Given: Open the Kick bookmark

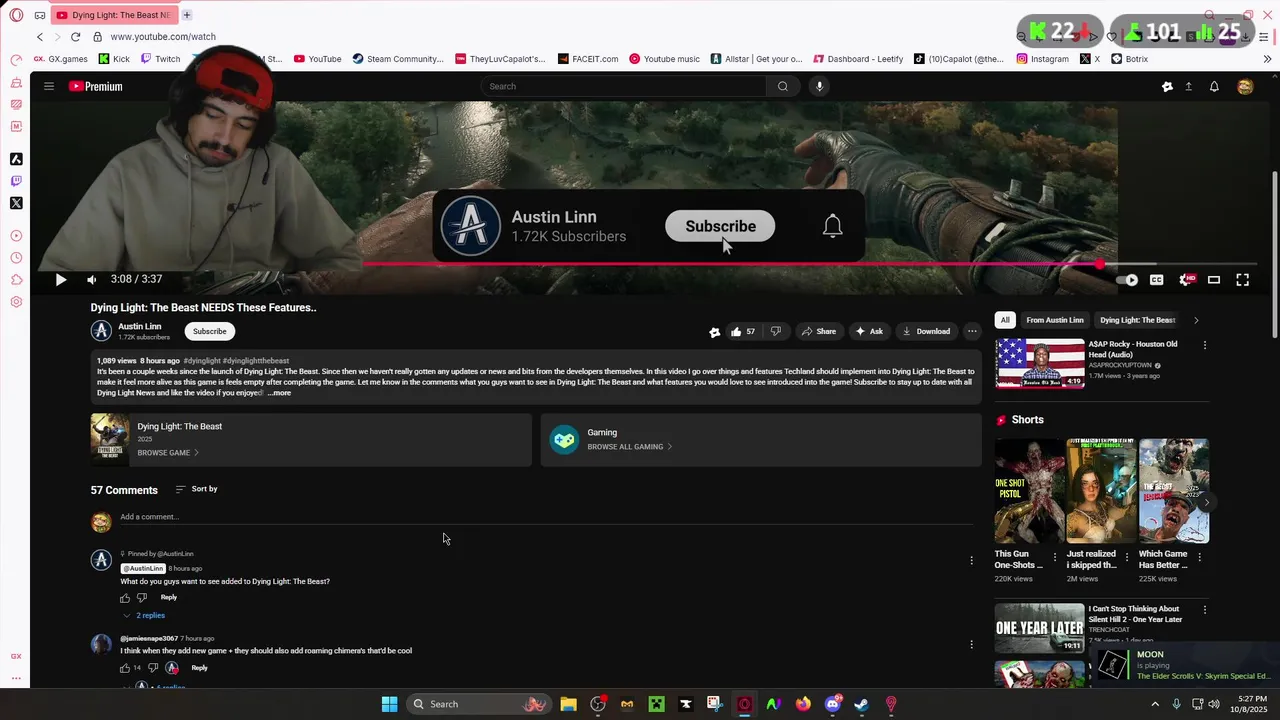Looking at the screenshot, I should pyautogui.click(x=114, y=59).
